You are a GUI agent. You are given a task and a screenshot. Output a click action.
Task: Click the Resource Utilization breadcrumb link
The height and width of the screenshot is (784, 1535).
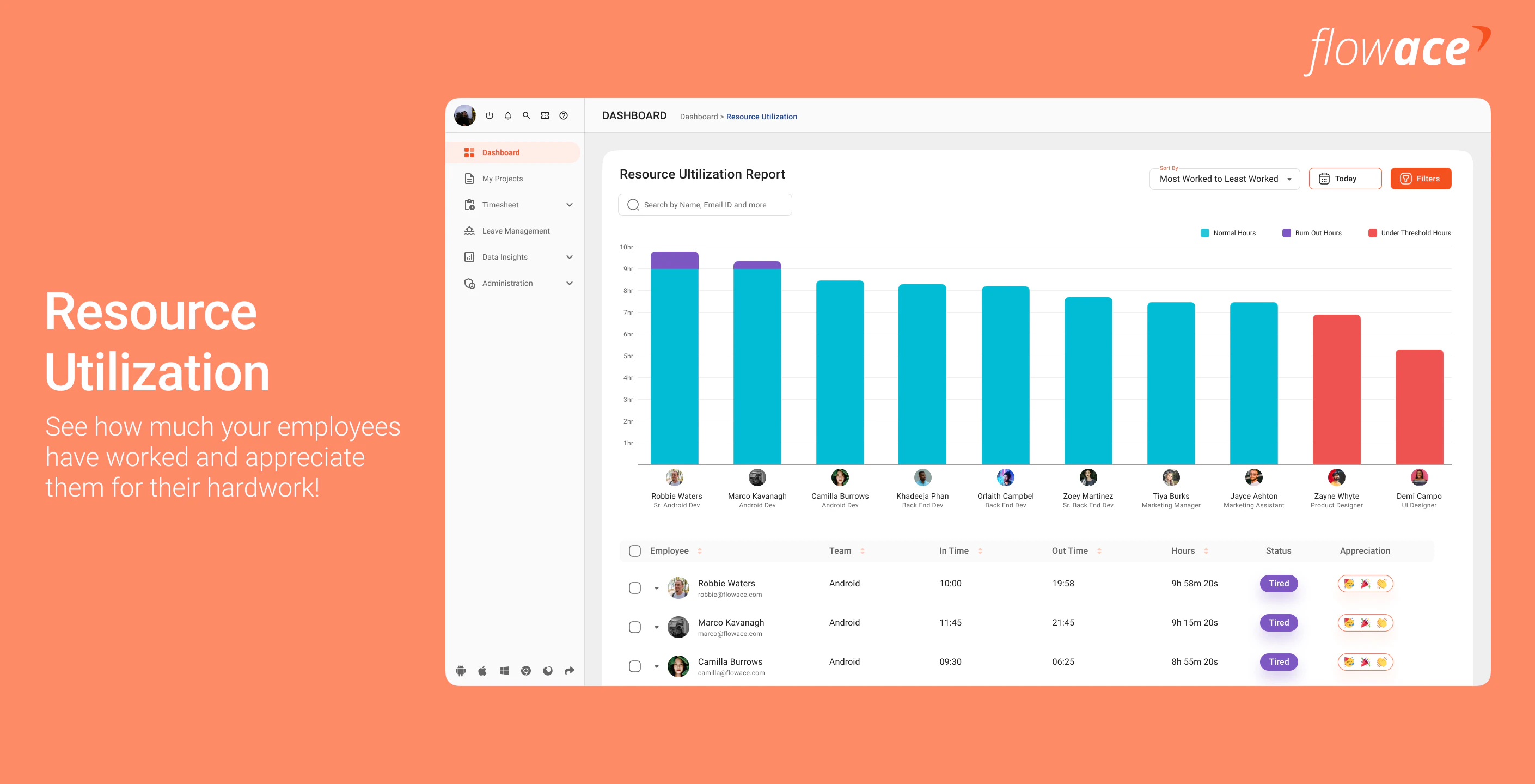click(x=762, y=116)
